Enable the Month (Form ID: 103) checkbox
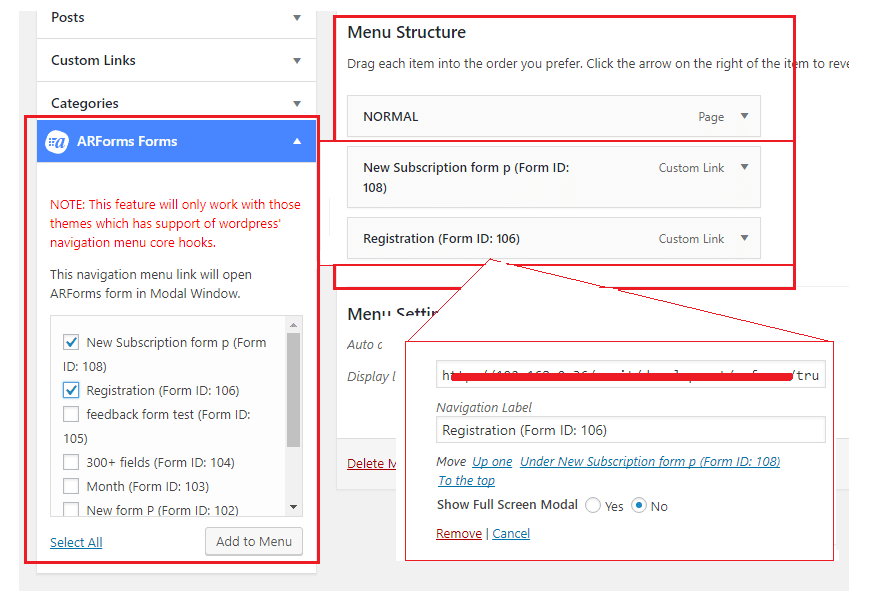 point(71,486)
